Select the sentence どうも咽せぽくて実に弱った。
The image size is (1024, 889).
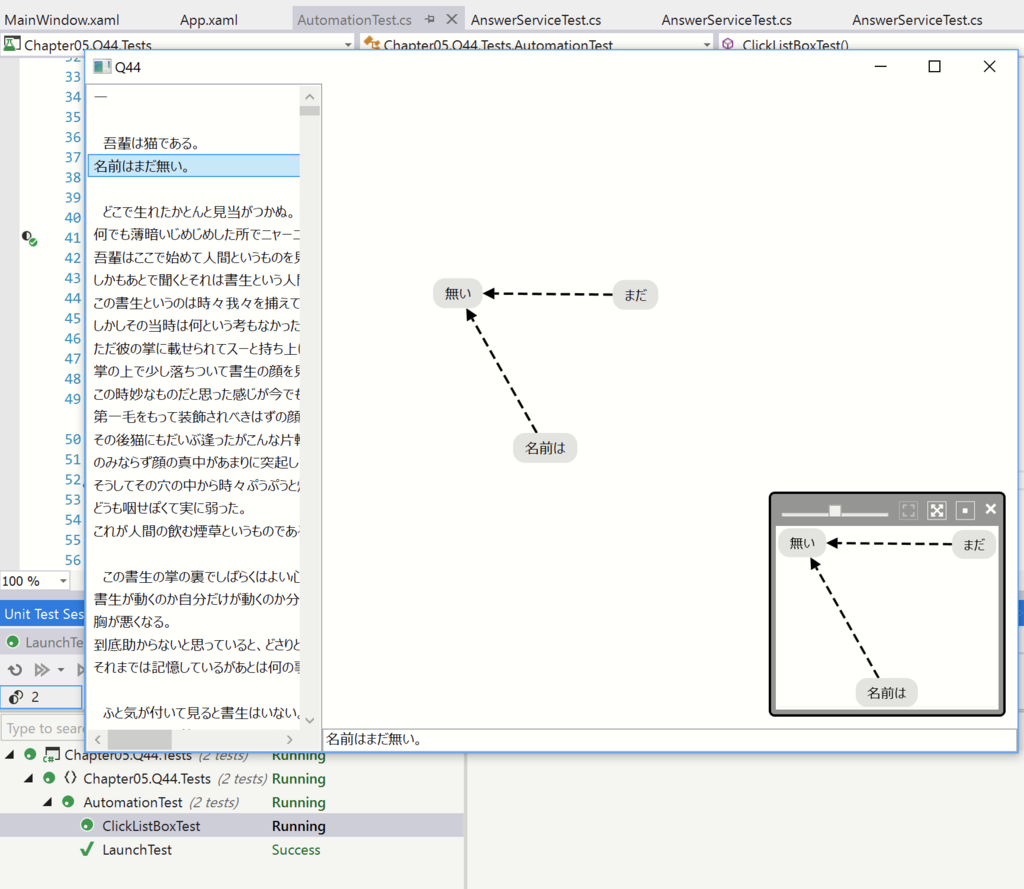[194, 508]
